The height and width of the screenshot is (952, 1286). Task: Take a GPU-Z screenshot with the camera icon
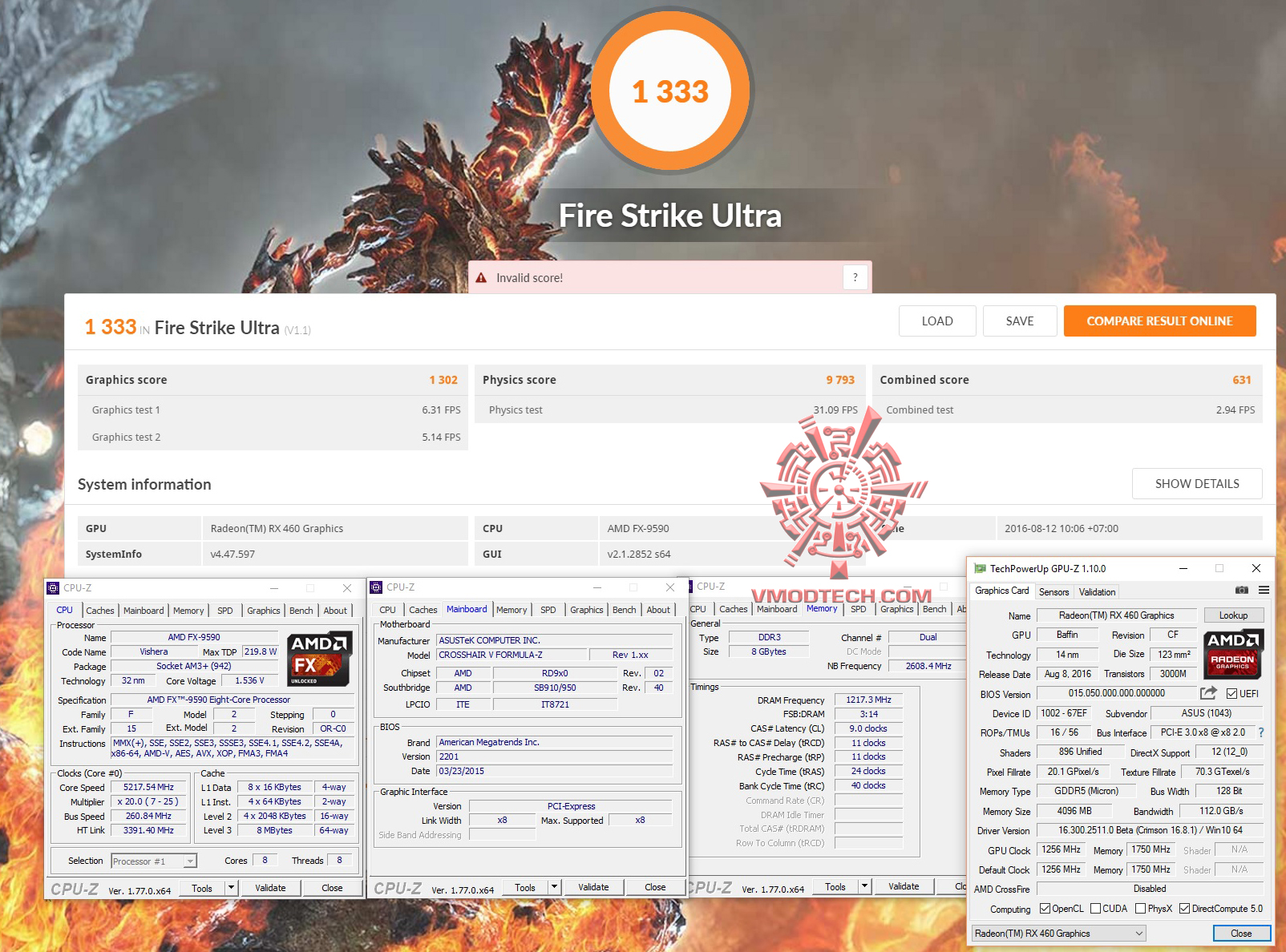1242,590
